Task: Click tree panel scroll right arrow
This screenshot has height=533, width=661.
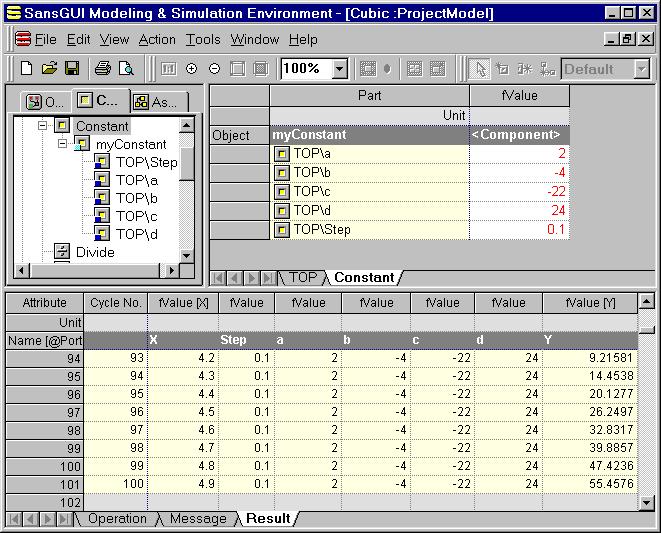Action: tap(171, 270)
